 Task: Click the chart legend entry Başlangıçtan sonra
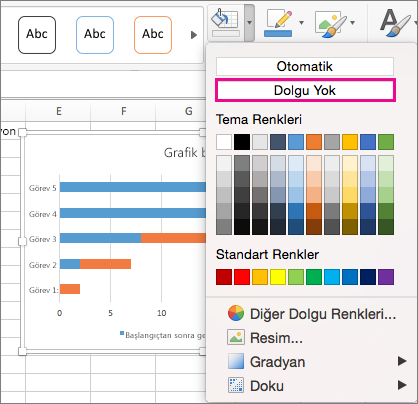point(162,335)
